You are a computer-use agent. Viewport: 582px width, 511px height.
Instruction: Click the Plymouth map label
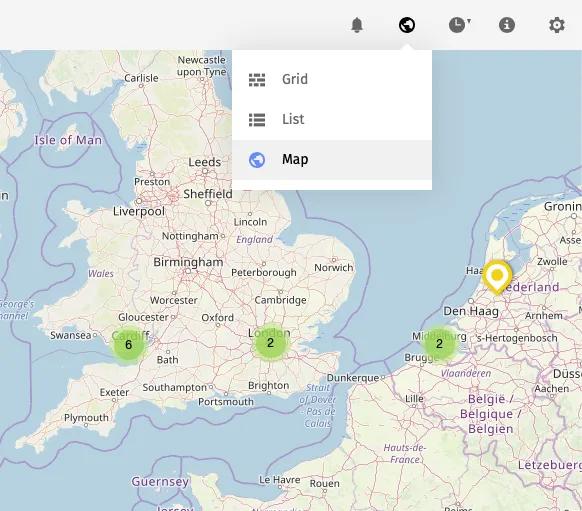86,418
